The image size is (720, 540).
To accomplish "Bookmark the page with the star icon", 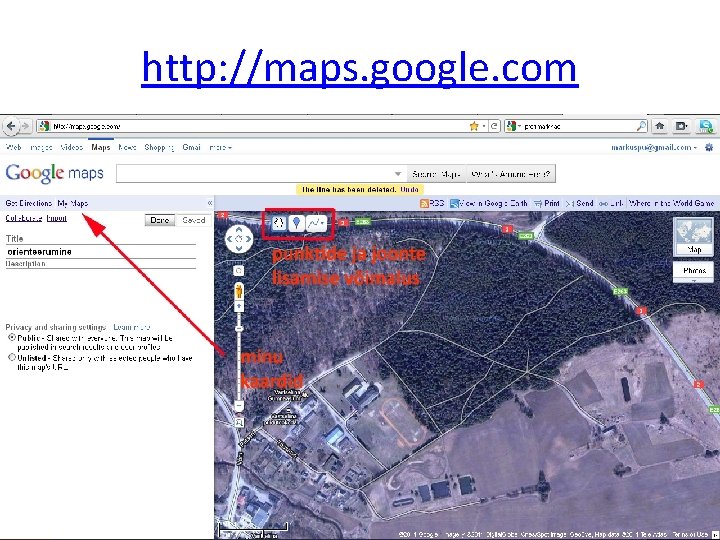I will pyautogui.click(x=473, y=126).
